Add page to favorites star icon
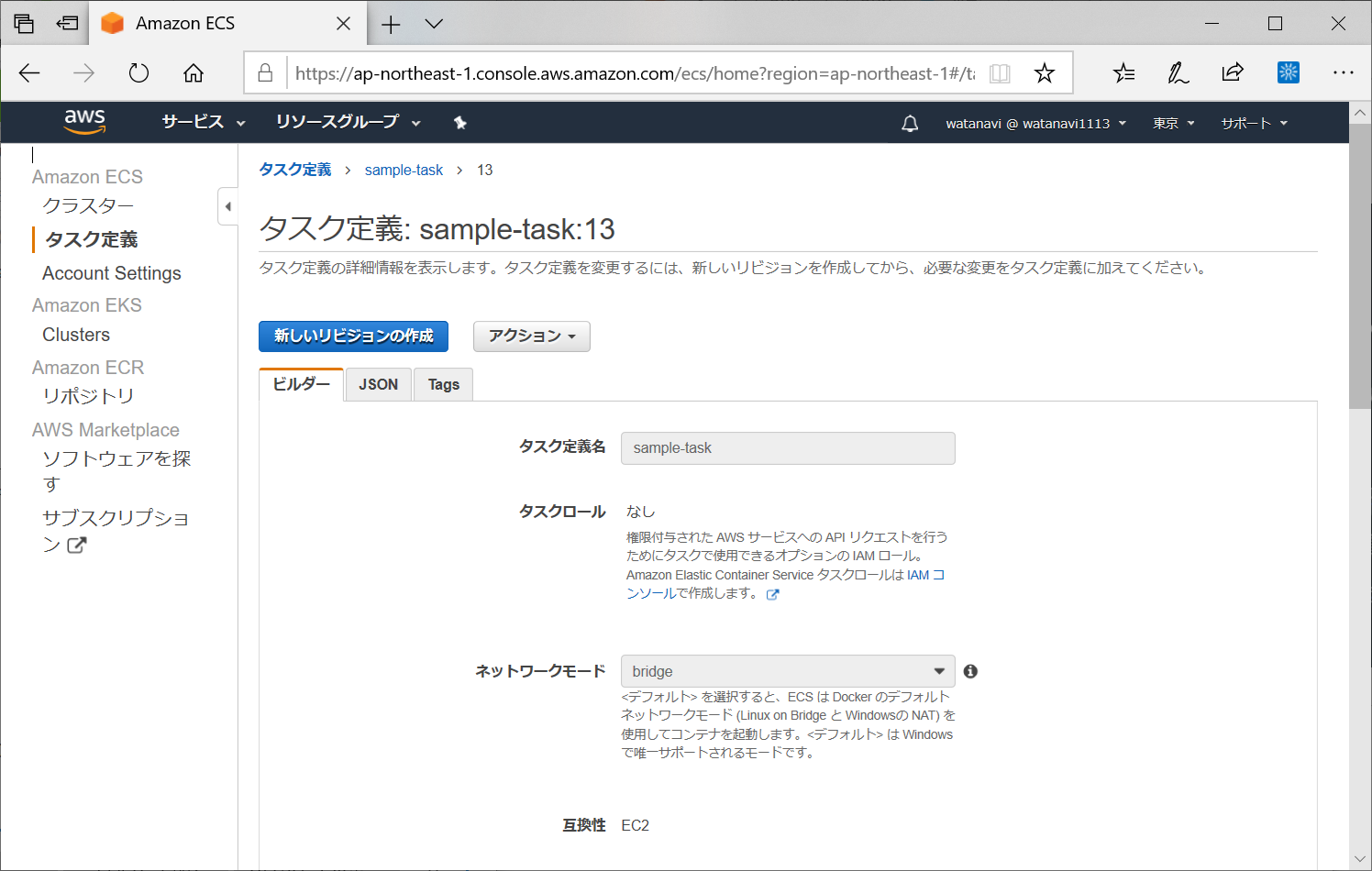 pos(1044,73)
